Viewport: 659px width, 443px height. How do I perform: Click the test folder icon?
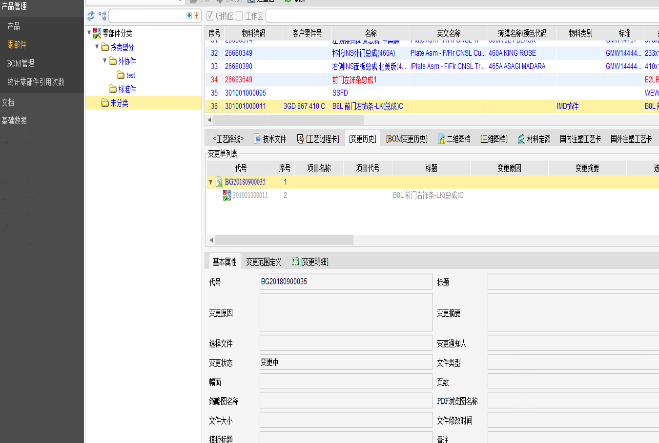point(119,75)
